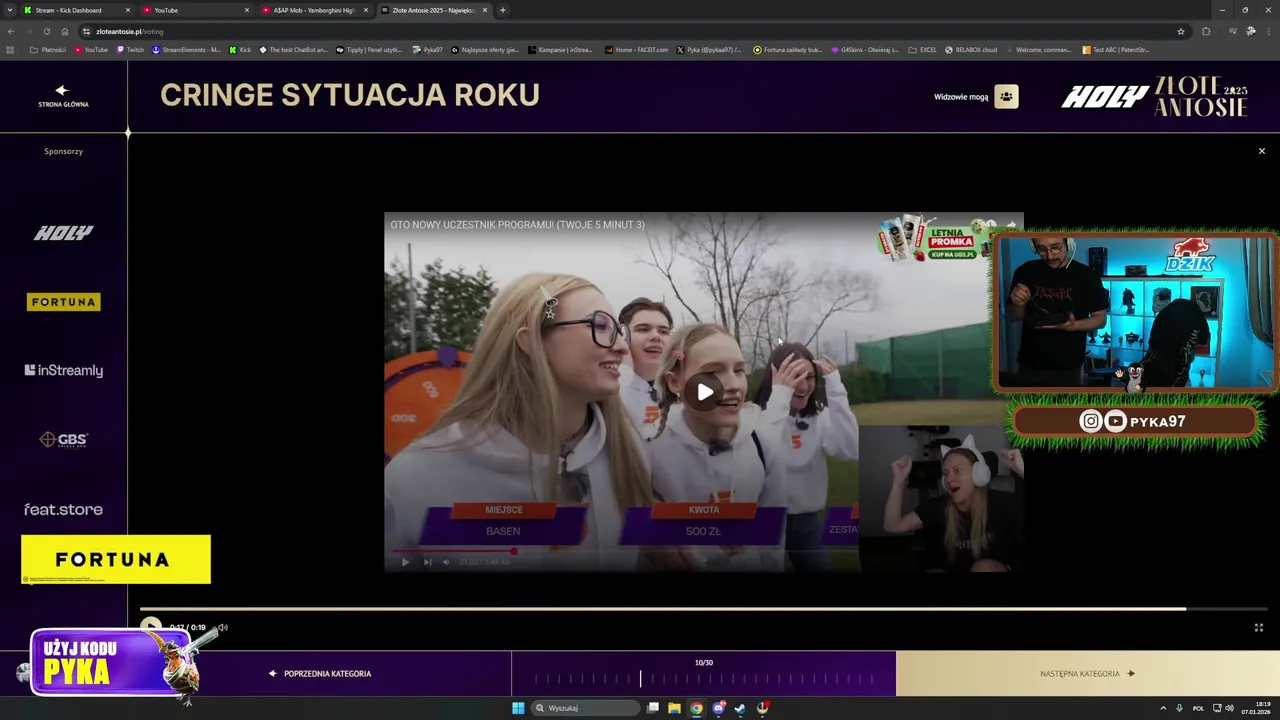Open Chrome from the taskbar

tap(697, 708)
